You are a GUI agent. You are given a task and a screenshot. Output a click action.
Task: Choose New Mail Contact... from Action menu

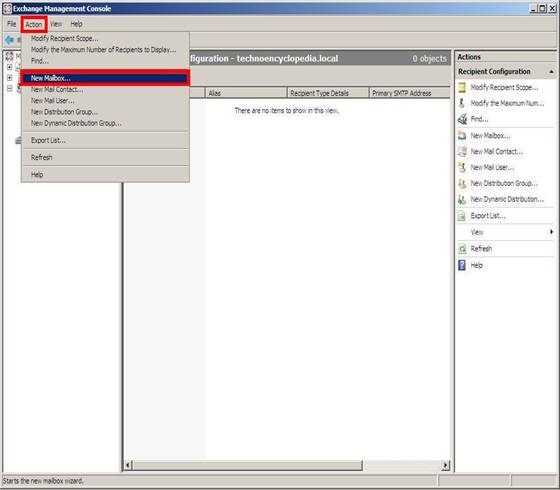(105, 89)
